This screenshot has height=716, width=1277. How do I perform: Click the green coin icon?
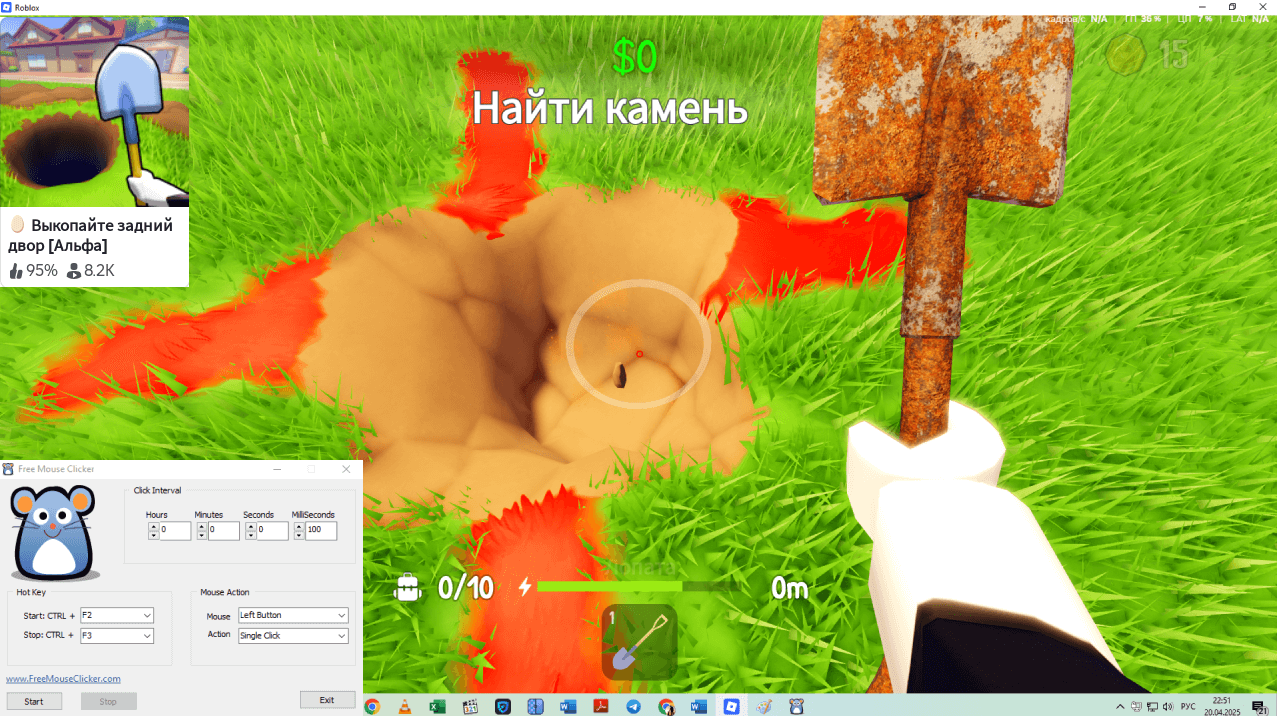(1127, 54)
